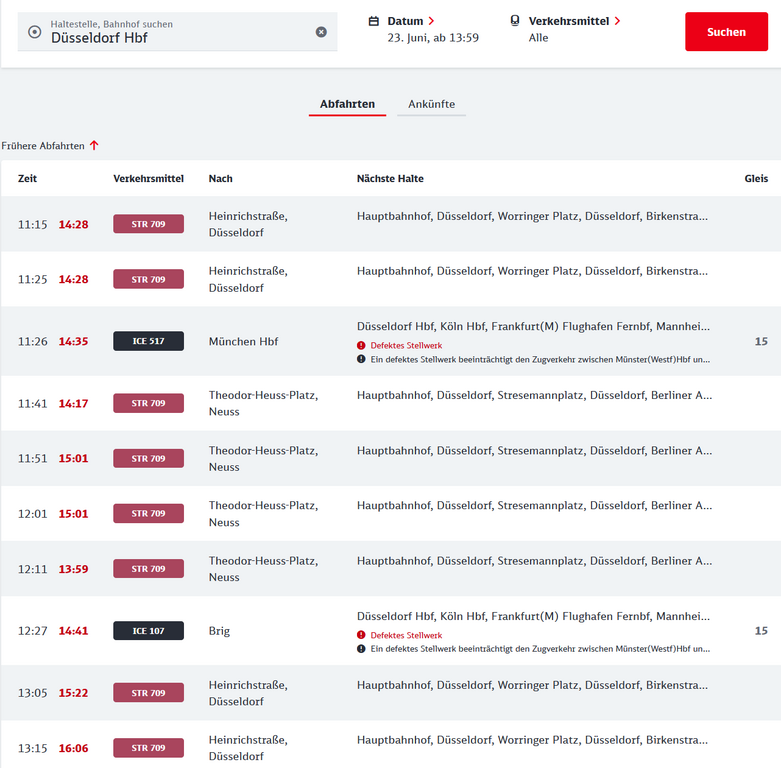781x768 pixels.
Task: Click next stops of ICE 517 row
Action: click(x=533, y=327)
